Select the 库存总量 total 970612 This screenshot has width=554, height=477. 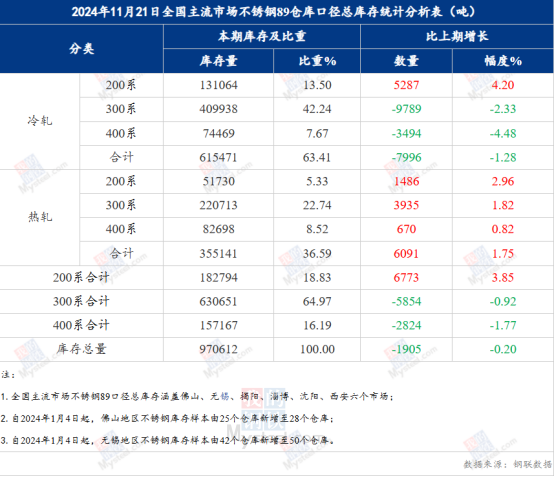click(x=218, y=349)
